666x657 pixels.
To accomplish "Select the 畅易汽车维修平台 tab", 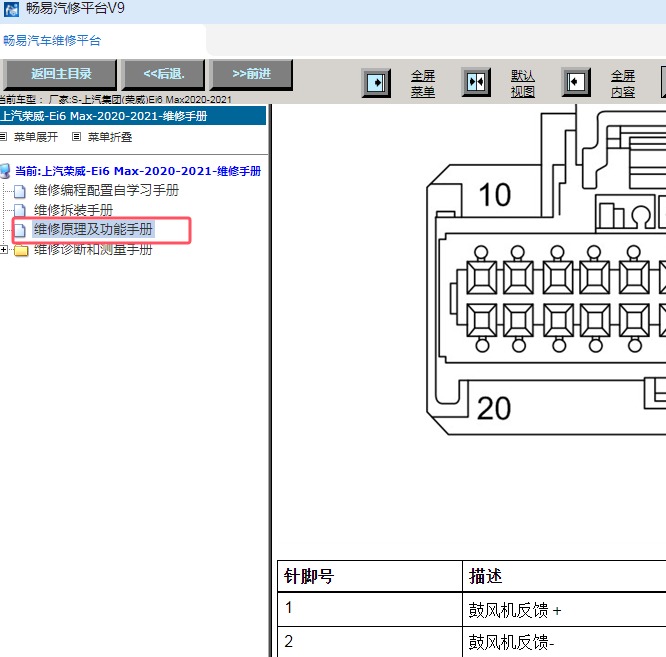I will tap(52, 41).
